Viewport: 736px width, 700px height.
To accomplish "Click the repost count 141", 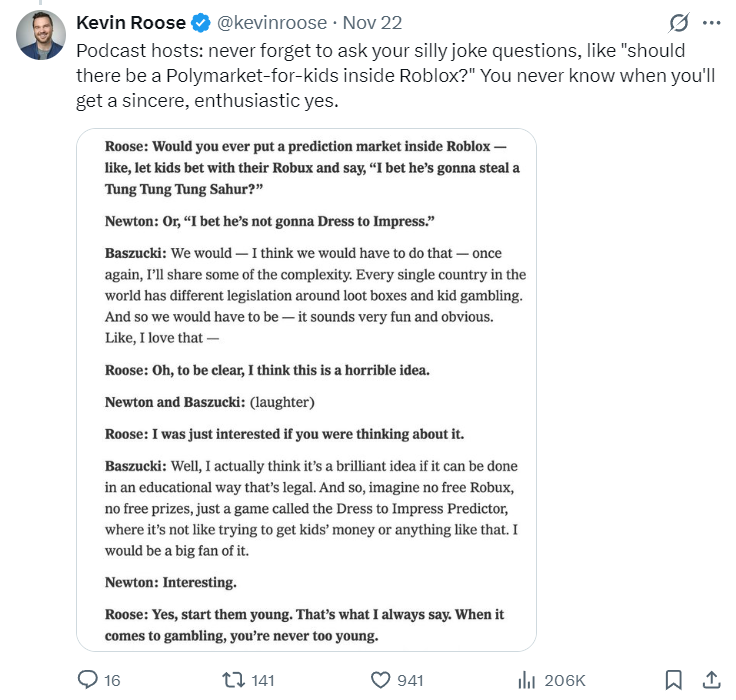I will point(263,680).
